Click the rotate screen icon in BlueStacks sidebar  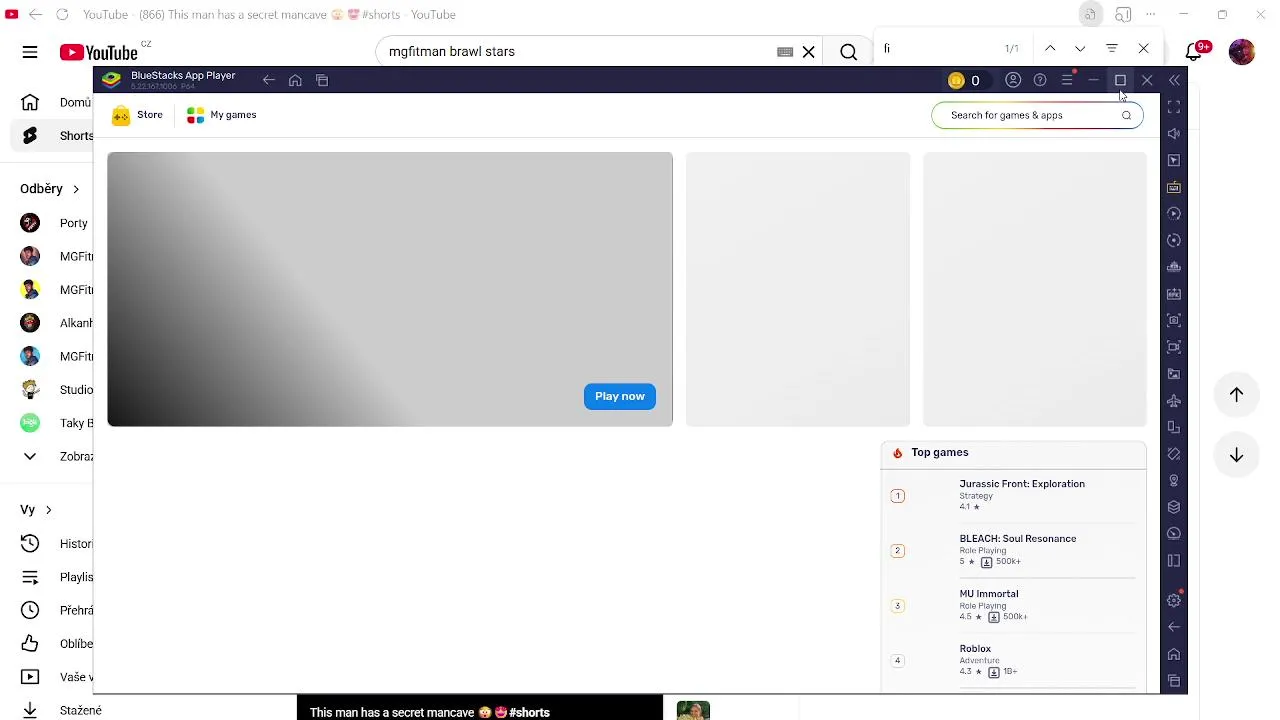click(1174, 427)
